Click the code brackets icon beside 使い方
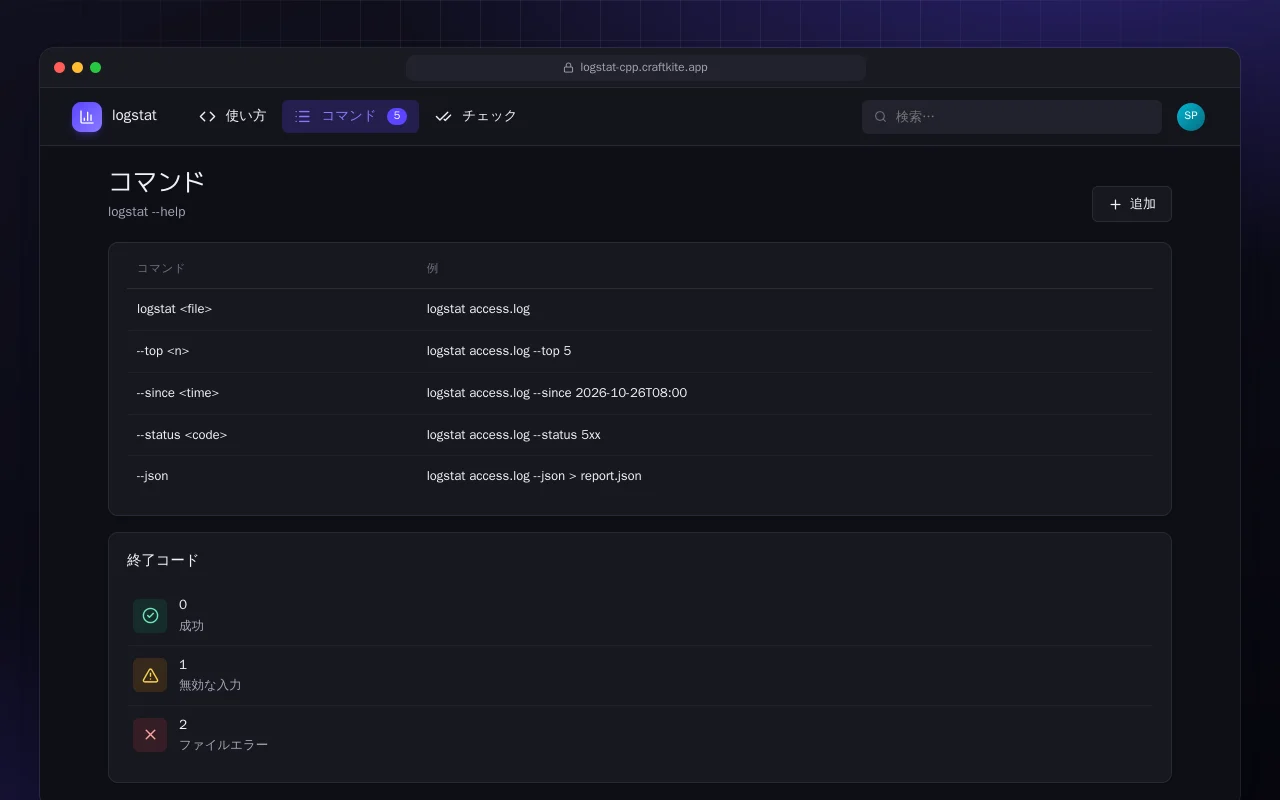 pyautogui.click(x=207, y=116)
